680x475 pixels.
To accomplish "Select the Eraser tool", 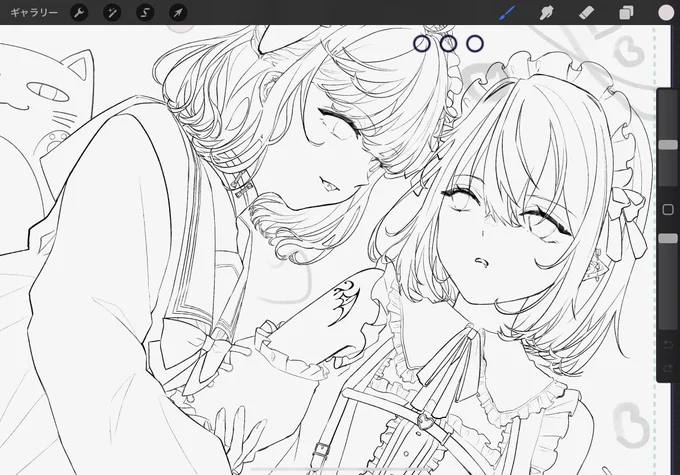I will click(586, 13).
